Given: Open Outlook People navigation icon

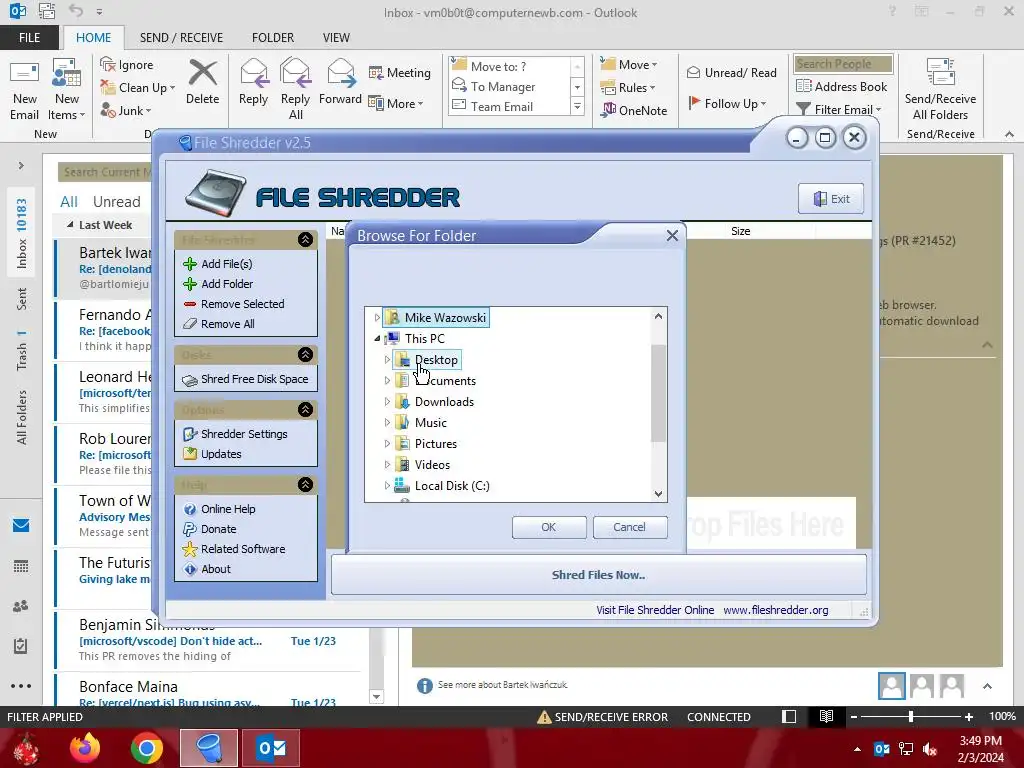Looking at the screenshot, I should (x=21, y=606).
